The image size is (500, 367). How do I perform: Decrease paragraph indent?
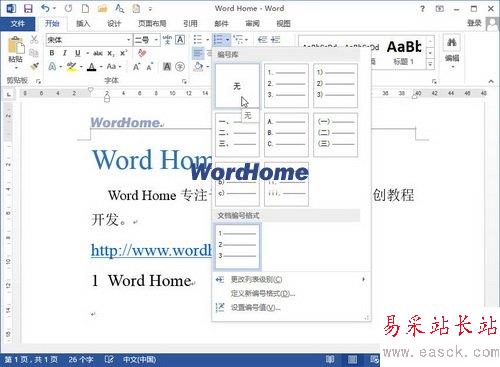(262, 40)
